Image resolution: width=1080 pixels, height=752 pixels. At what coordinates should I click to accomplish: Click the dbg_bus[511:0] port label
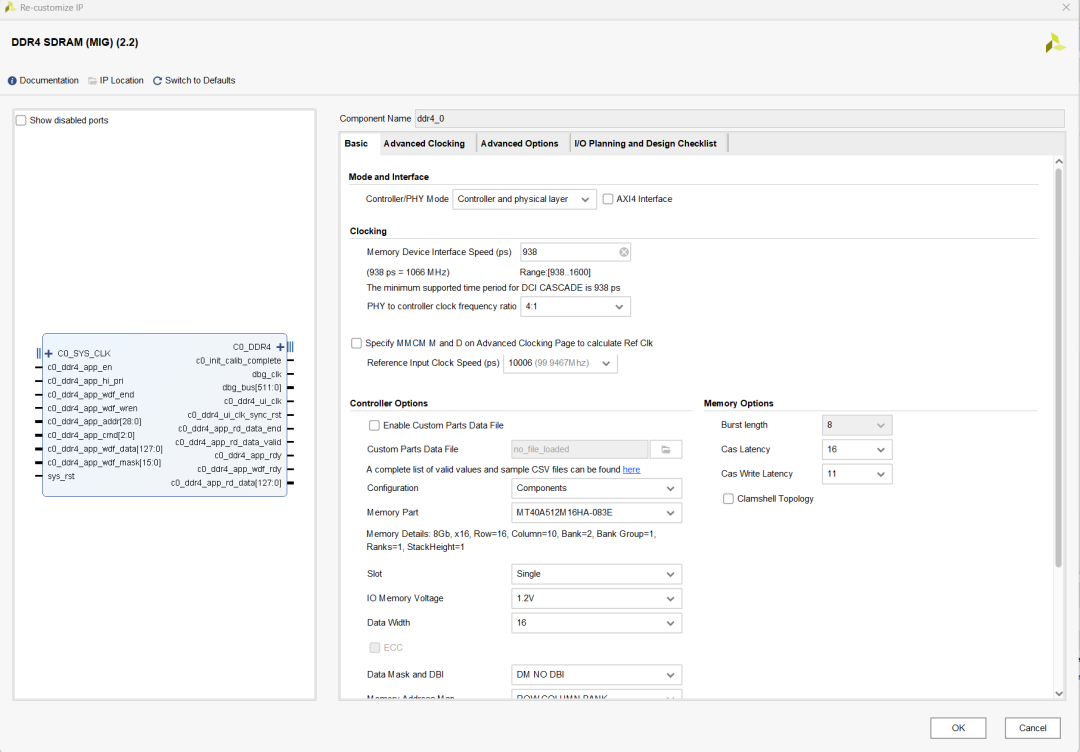coord(251,388)
